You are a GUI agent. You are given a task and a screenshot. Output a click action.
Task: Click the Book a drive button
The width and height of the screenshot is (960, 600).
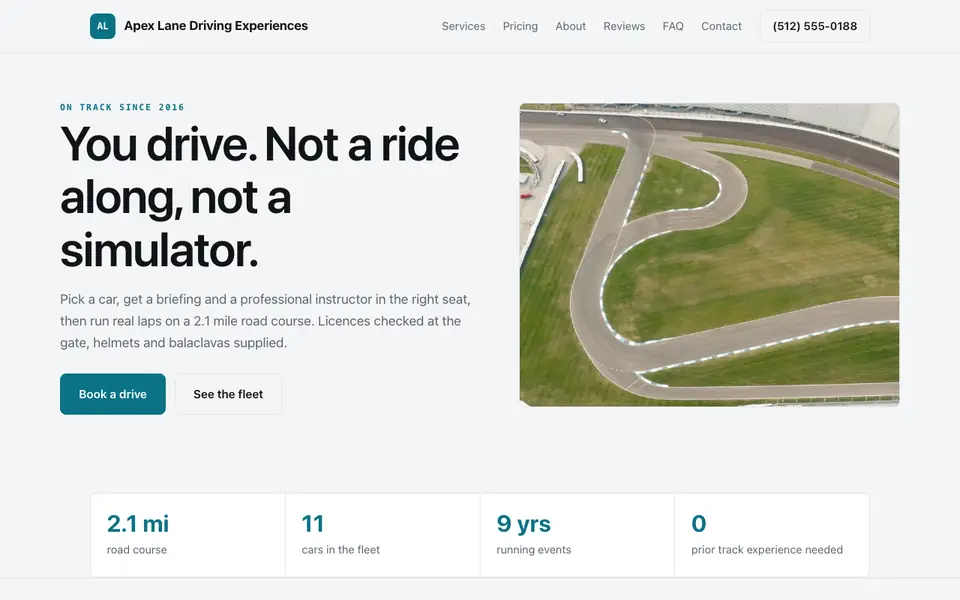click(x=113, y=394)
